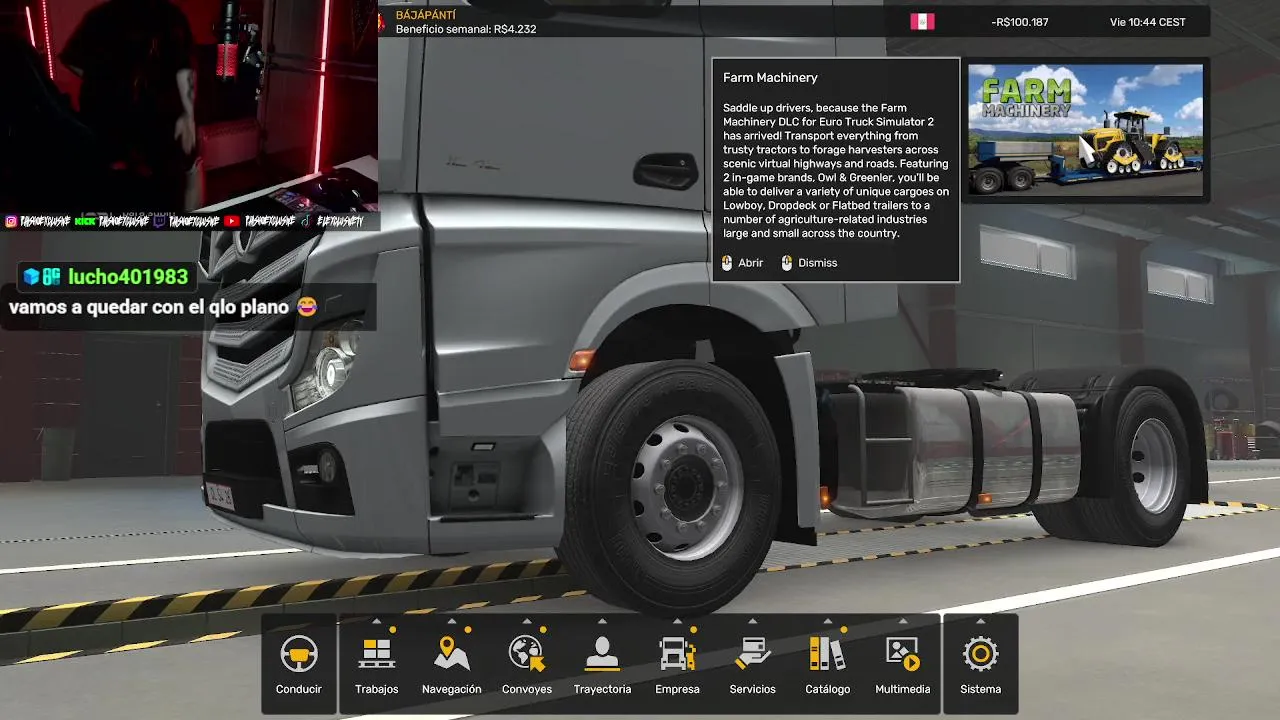
Task: Open the Convoyes globe icon
Action: coord(527,654)
